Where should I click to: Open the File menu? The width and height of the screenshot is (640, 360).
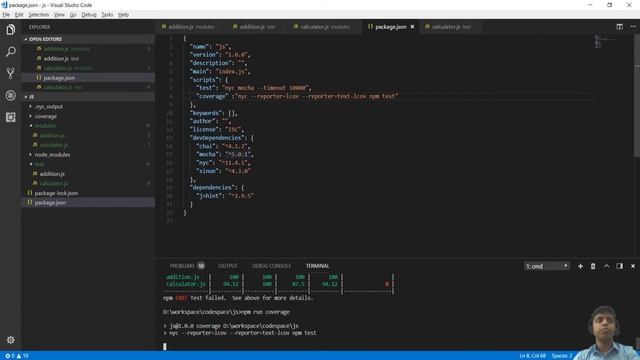[6, 15]
